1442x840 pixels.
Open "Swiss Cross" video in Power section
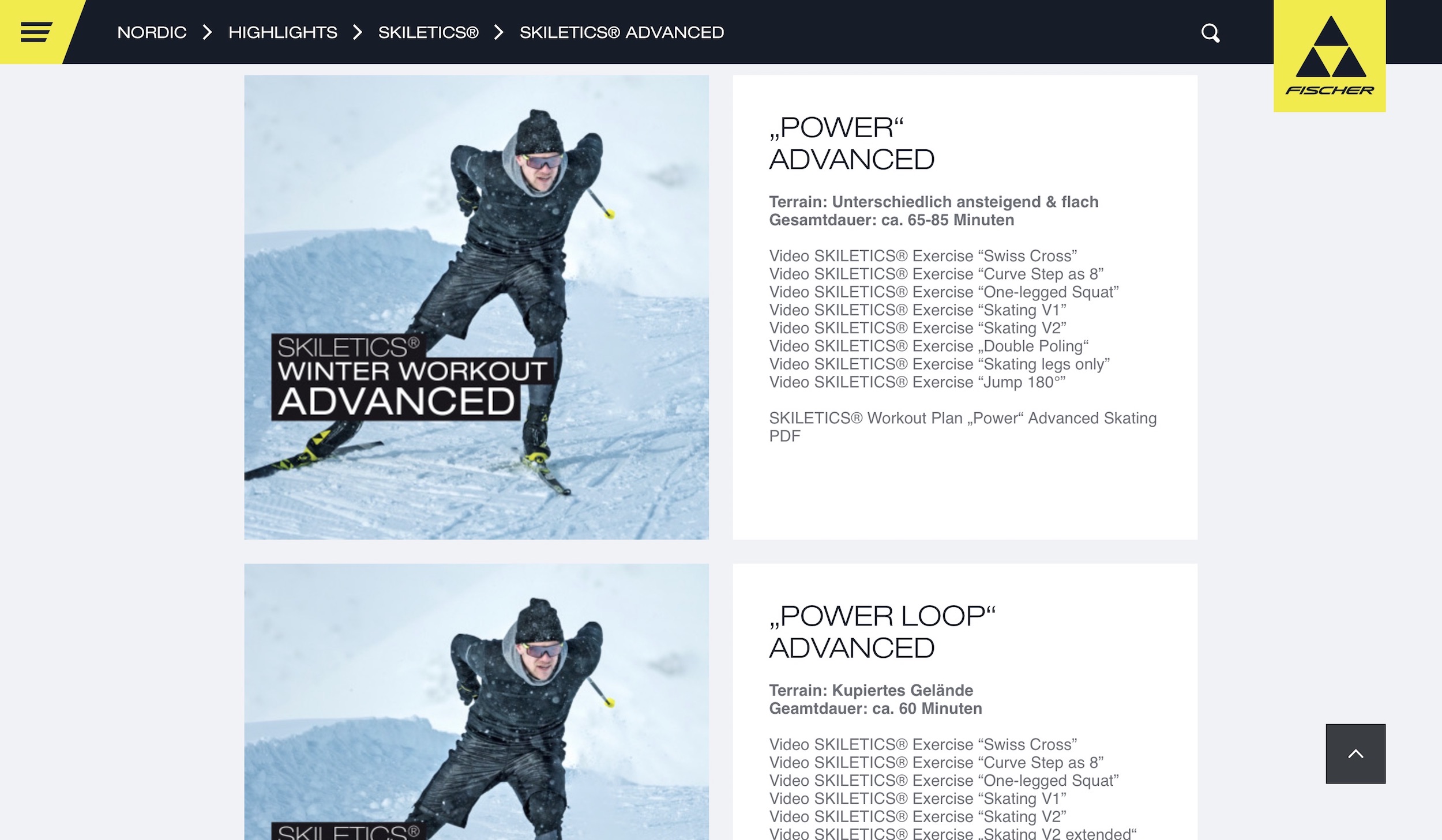pyautogui.click(x=923, y=256)
